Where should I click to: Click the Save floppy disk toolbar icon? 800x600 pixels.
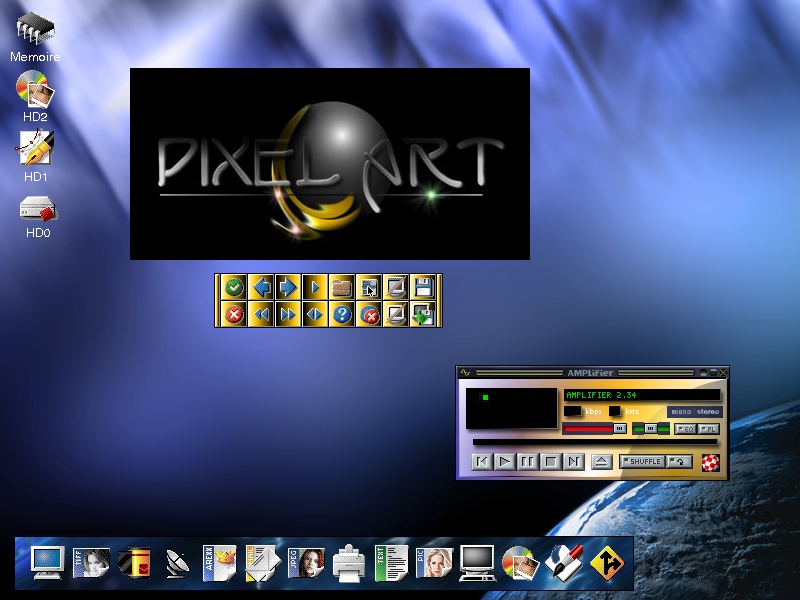point(421,287)
